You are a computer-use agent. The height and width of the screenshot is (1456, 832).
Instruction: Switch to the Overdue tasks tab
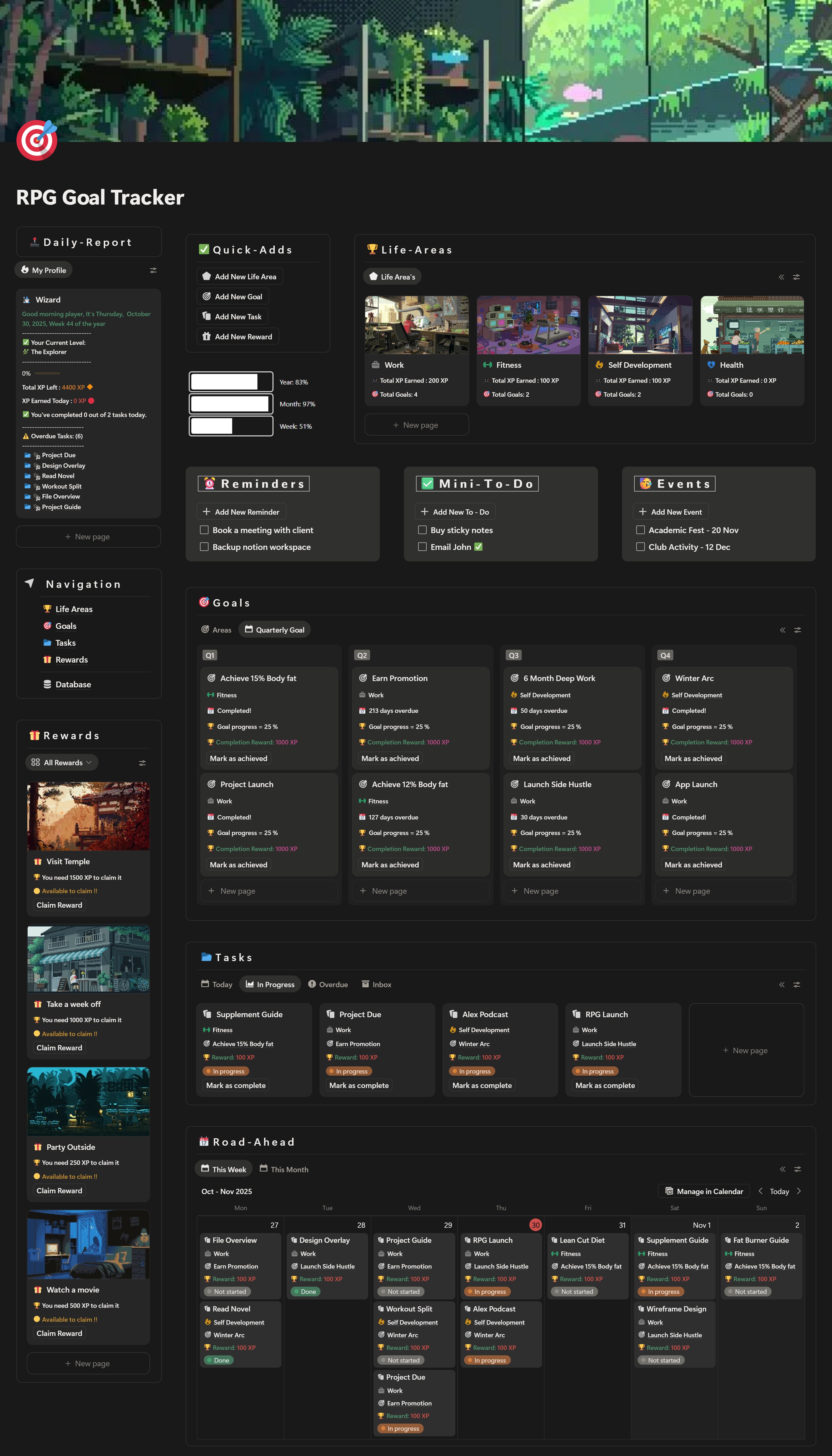click(x=328, y=985)
